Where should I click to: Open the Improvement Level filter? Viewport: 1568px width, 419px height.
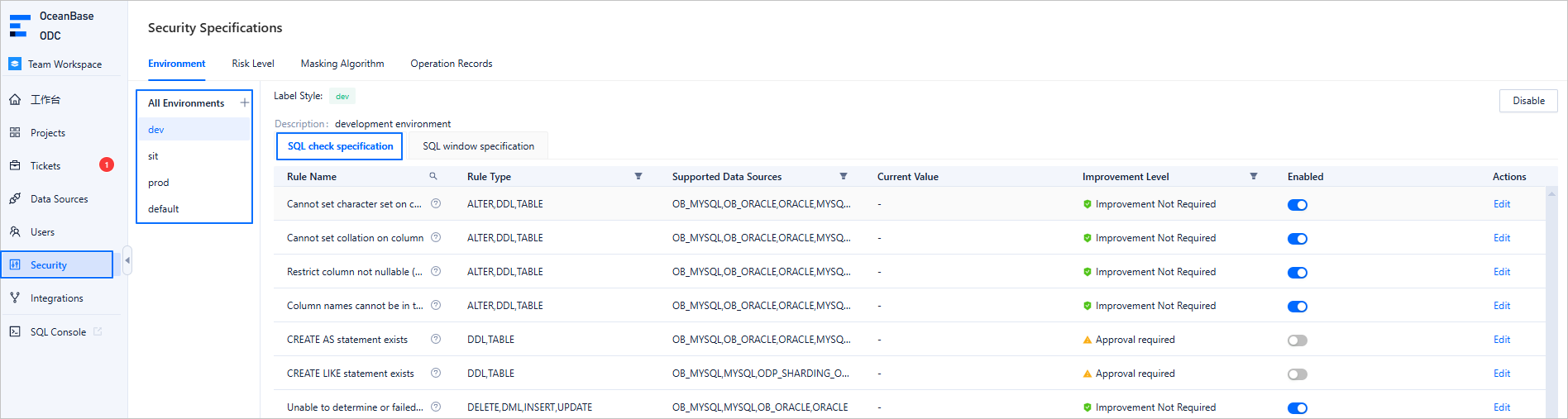point(1253,176)
